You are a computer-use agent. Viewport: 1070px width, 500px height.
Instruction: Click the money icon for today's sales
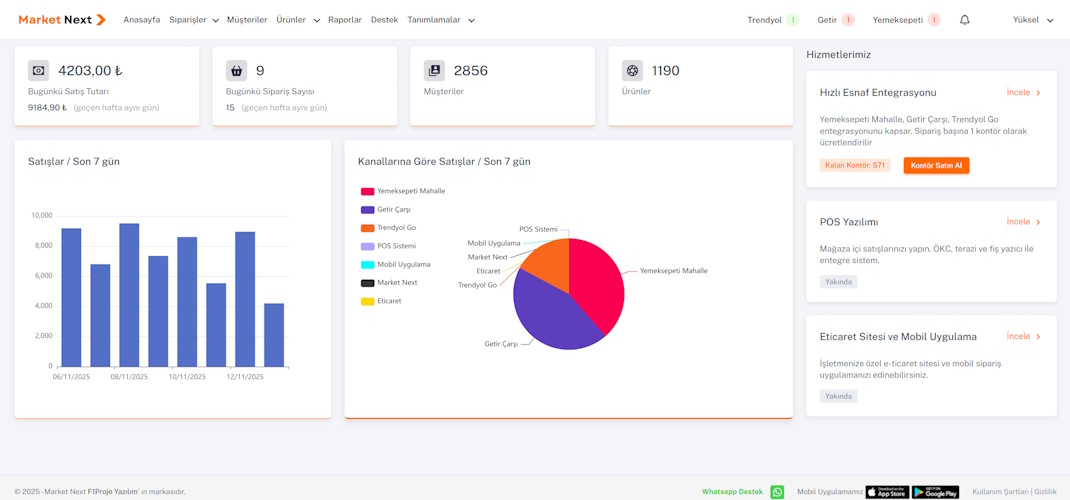pyautogui.click(x=38, y=71)
